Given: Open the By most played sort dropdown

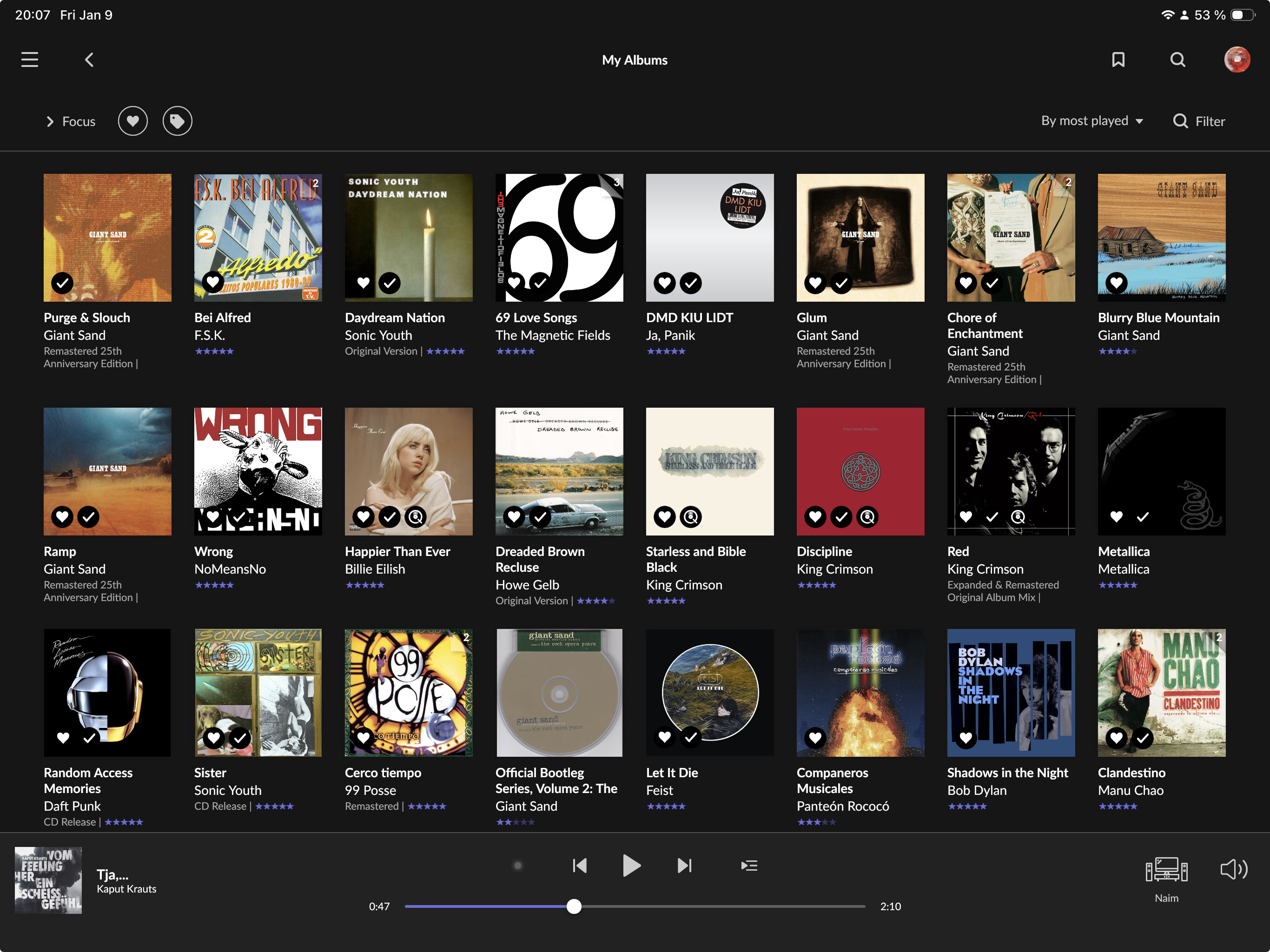Looking at the screenshot, I should (1091, 121).
